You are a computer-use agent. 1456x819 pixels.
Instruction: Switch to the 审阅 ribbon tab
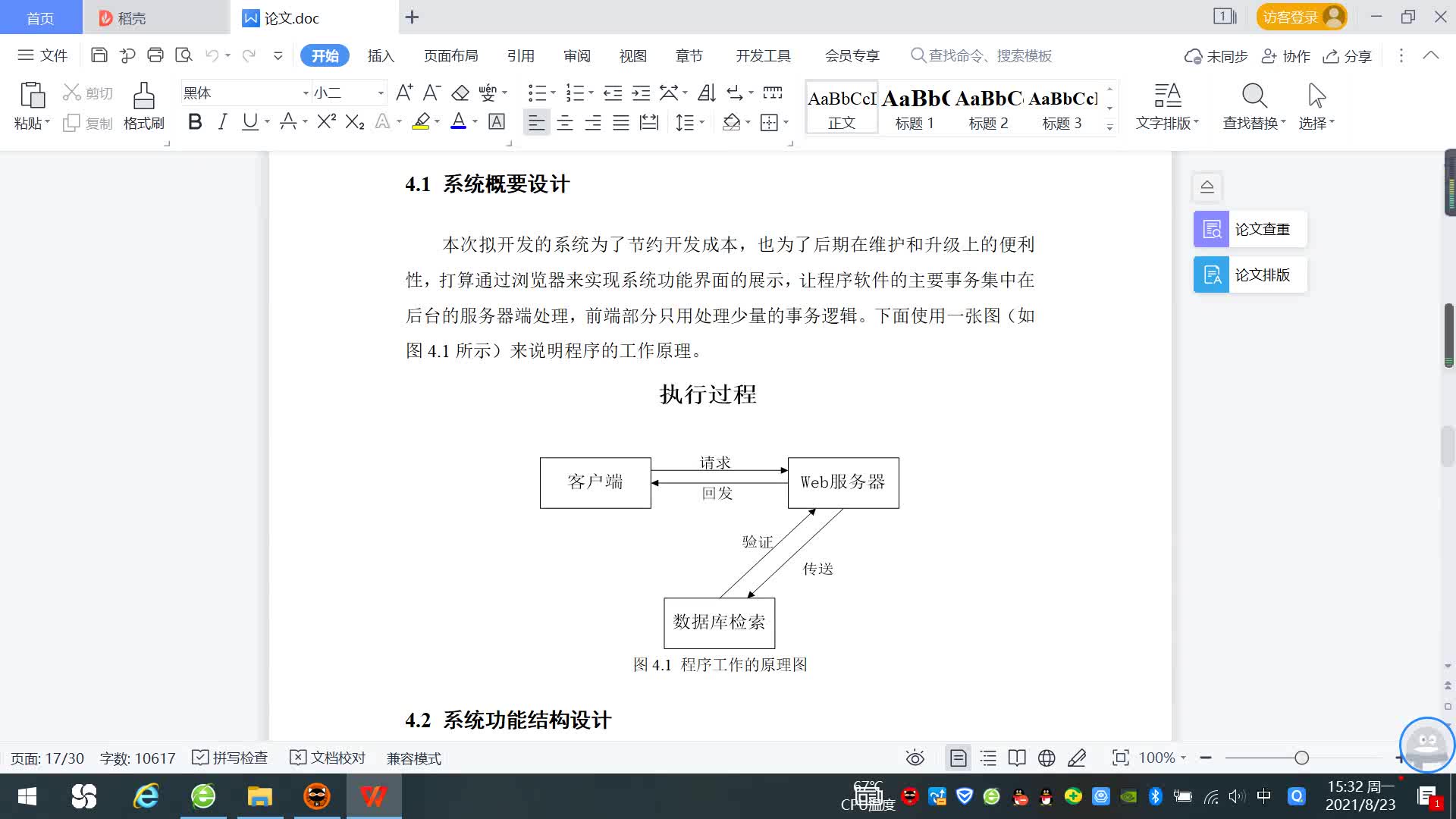point(577,56)
